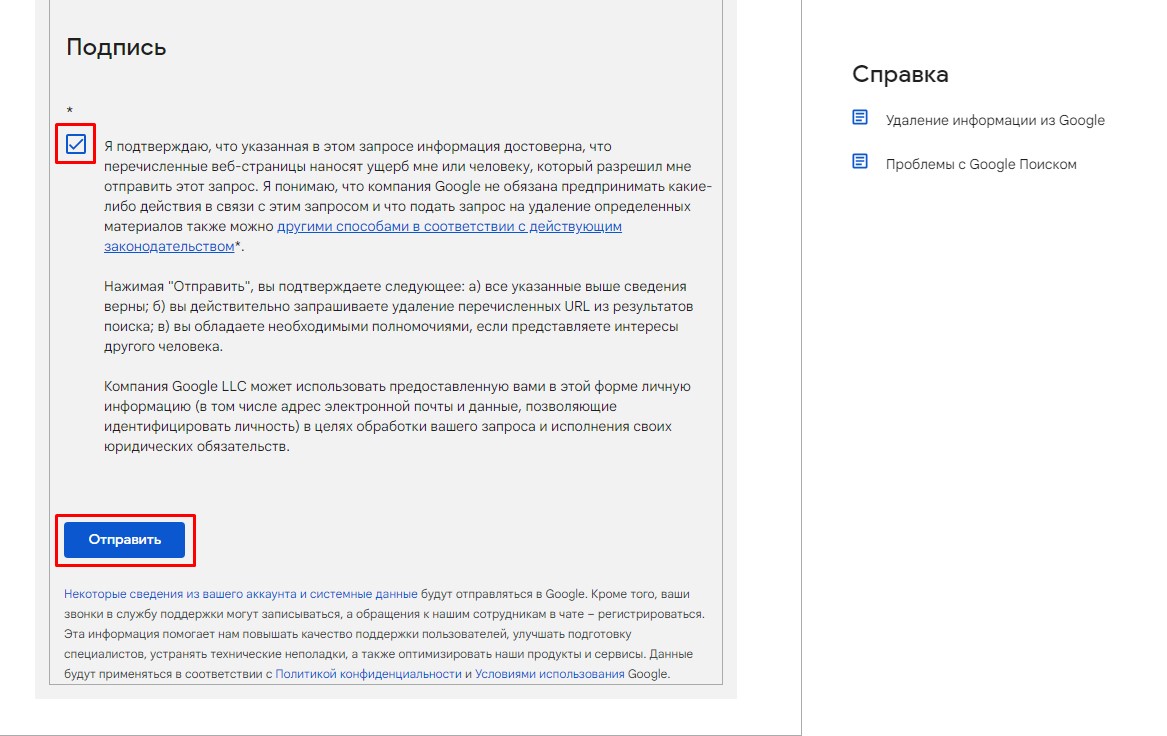Click article icon beside 'Удаление информации из Google'
This screenshot has height=736, width=1167.
point(860,118)
